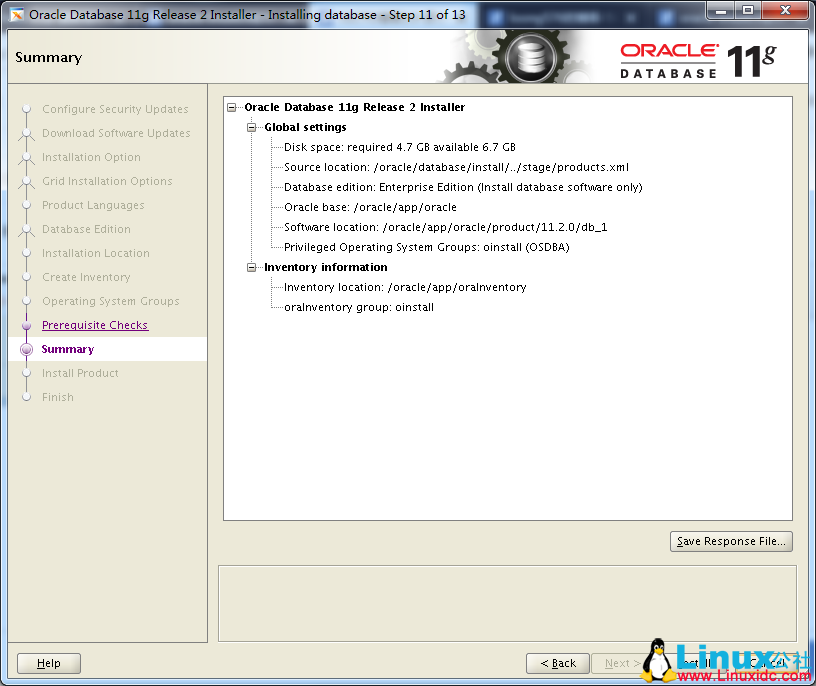The height and width of the screenshot is (686, 816).
Task: Click the step circle beside Install Product
Action: pos(27,373)
